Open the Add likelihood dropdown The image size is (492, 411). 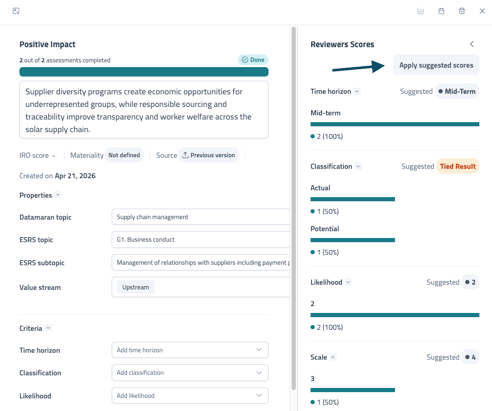190,396
